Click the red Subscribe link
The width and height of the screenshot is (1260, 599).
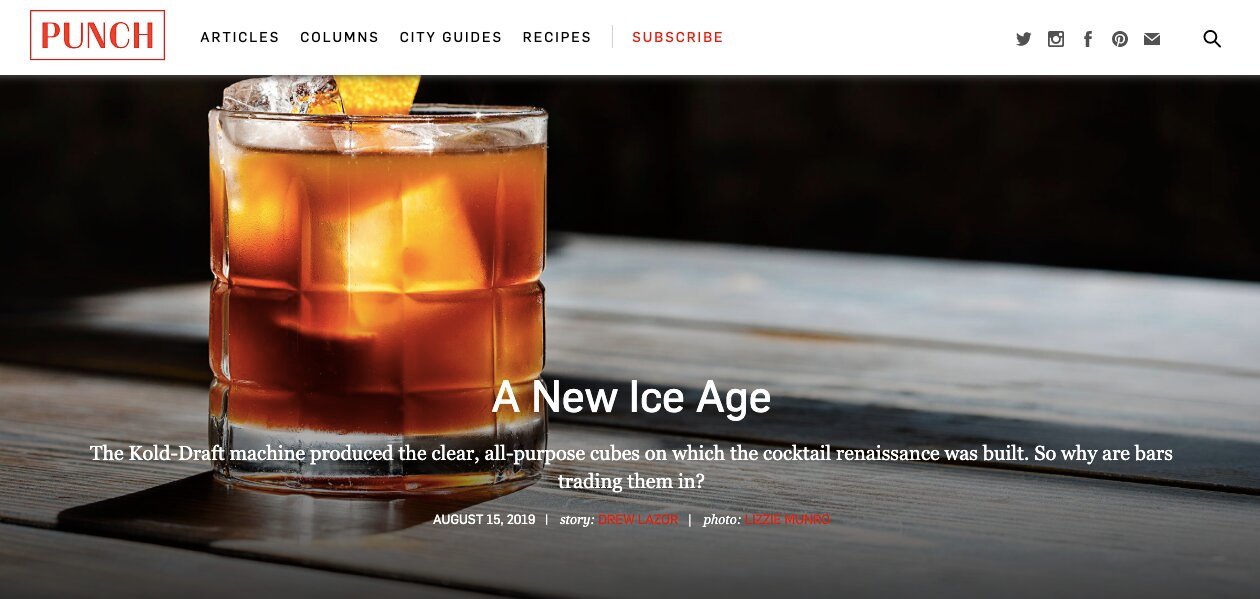(677, 37)
